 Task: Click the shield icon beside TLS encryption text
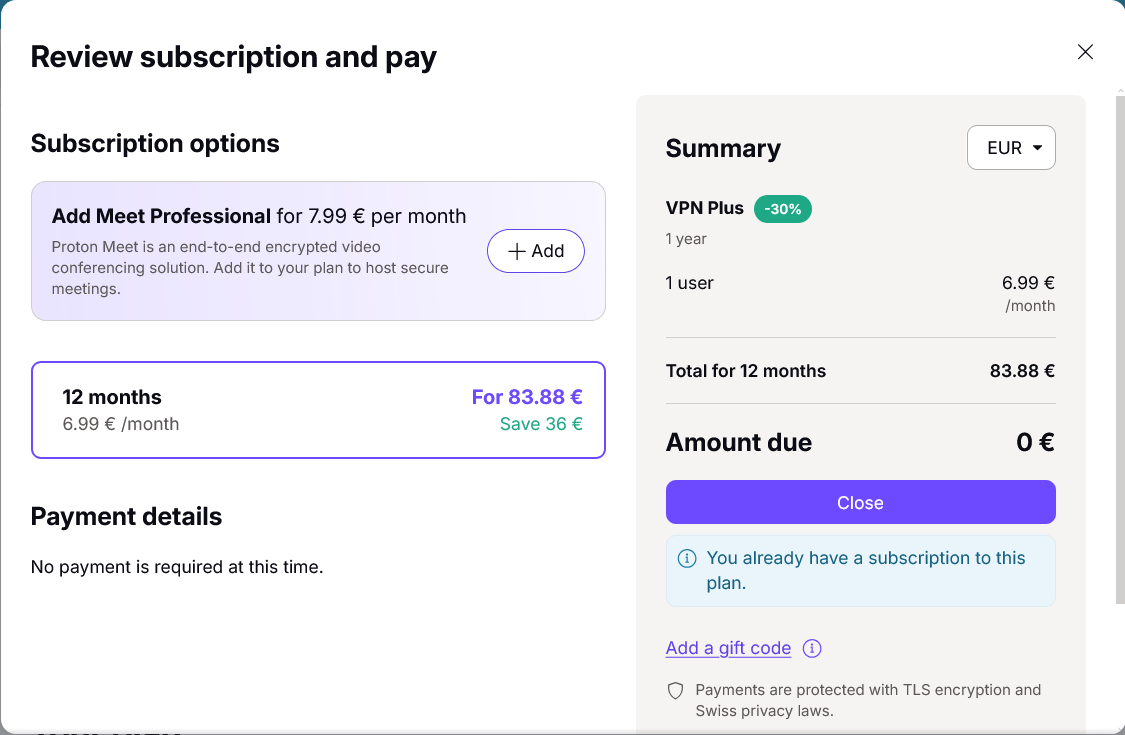coord(675,690)
